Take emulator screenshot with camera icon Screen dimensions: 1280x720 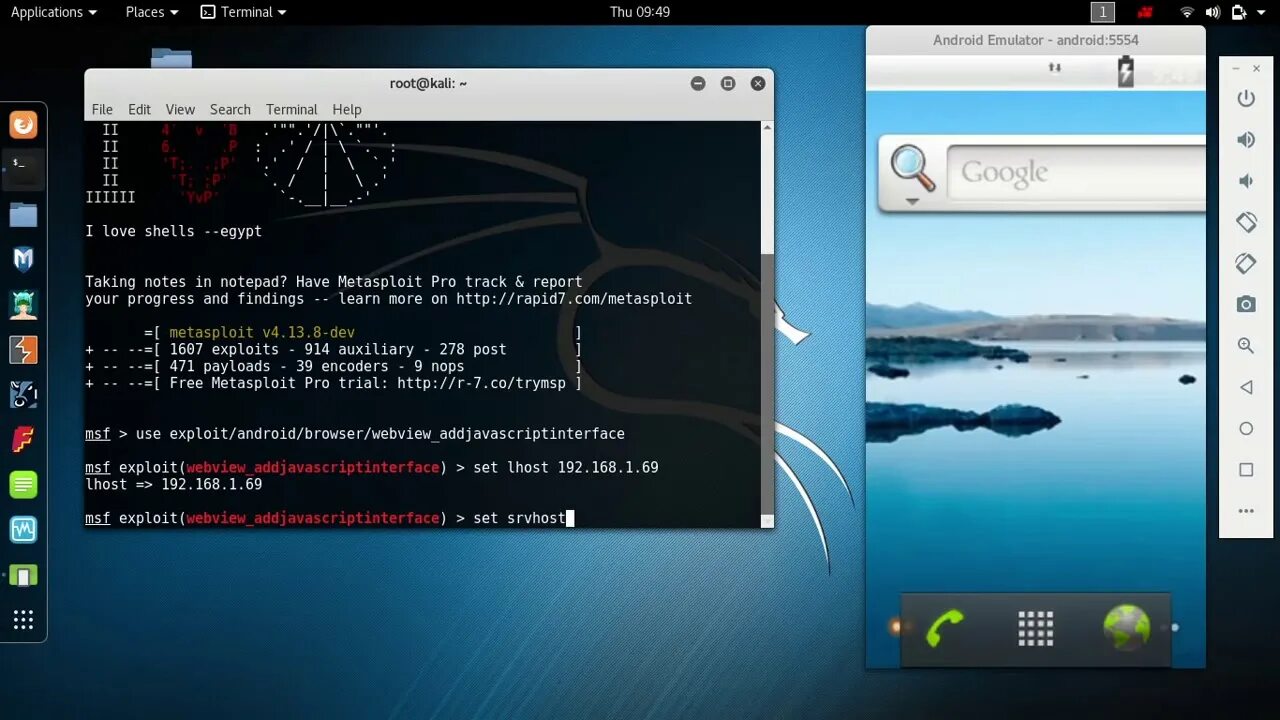1246,304
